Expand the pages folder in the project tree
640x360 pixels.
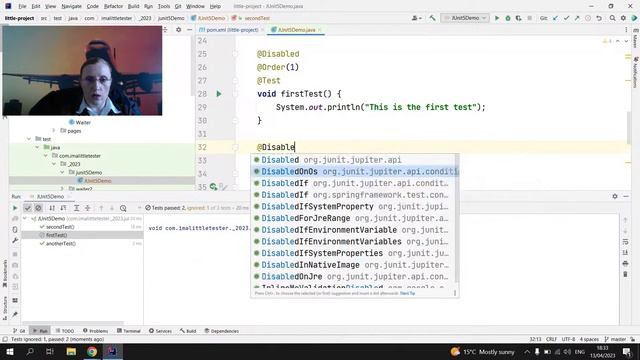tap(54, 131)
